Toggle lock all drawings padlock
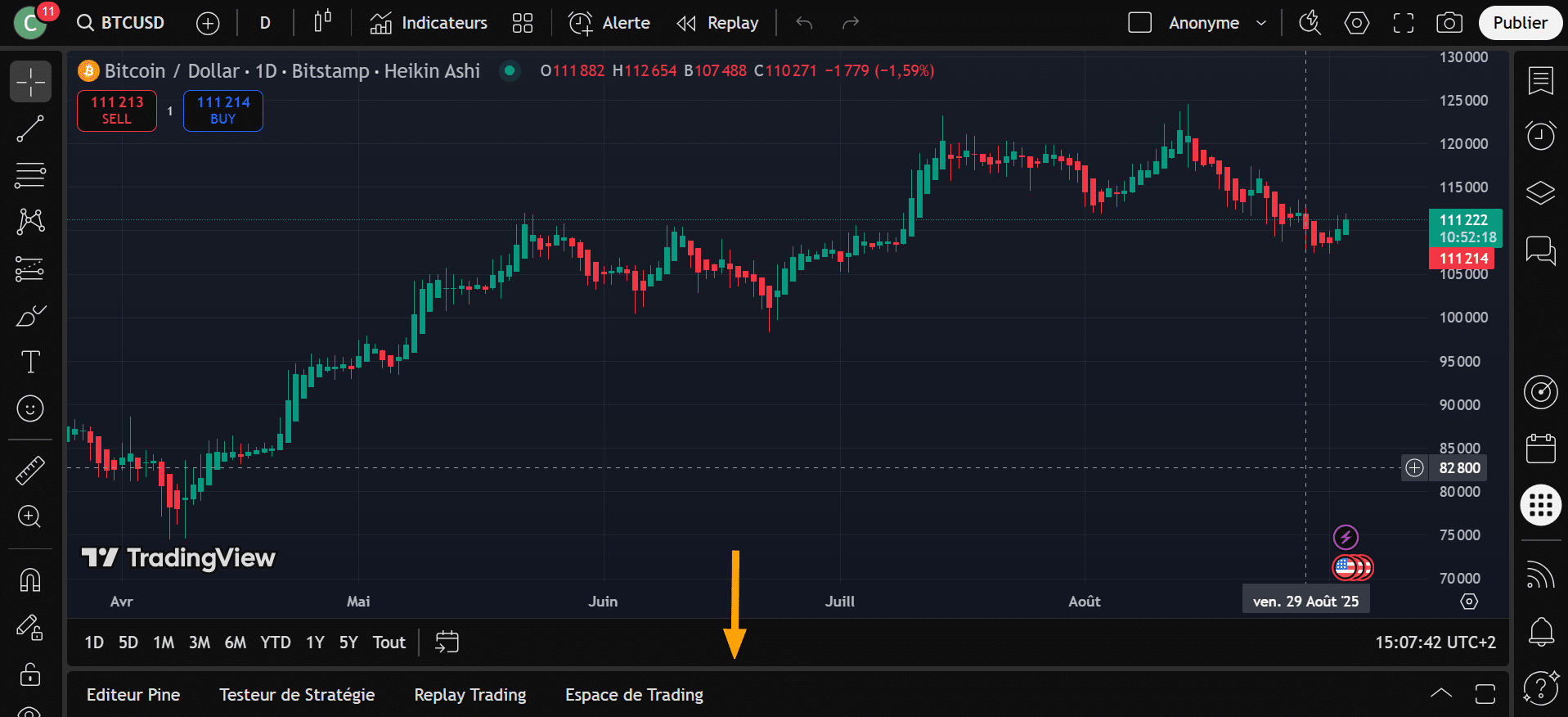Image resolution: width=1568 pixels, height=717 pixels. pos(30,674)
